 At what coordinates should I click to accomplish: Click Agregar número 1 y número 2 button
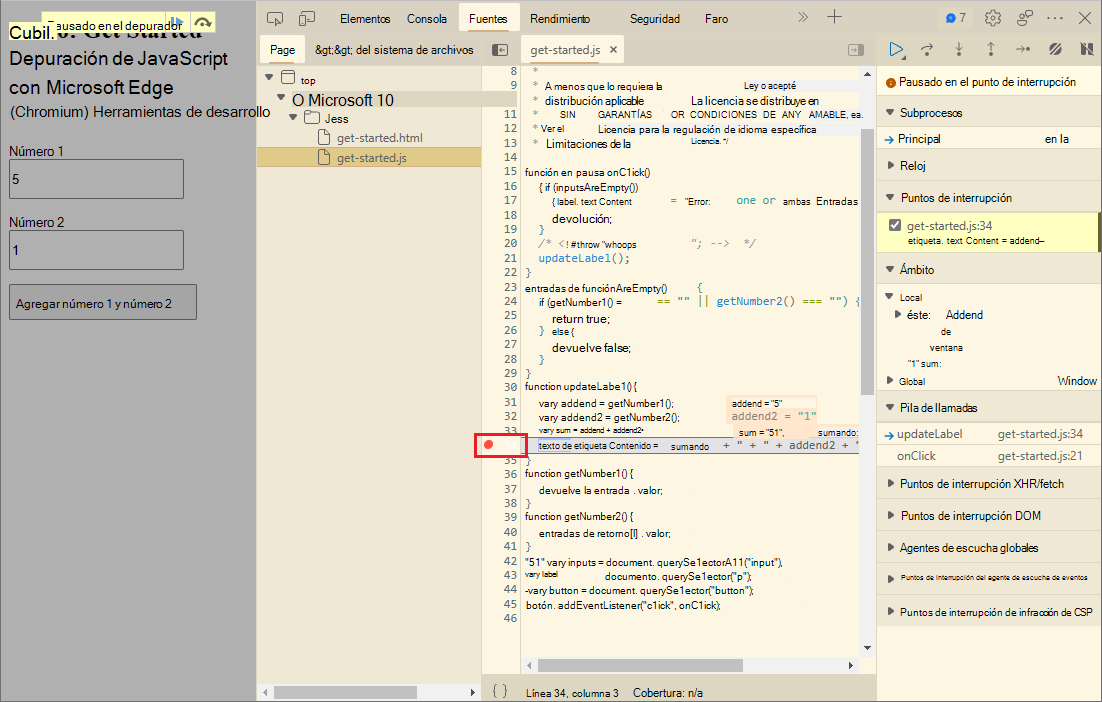[103, 302]
